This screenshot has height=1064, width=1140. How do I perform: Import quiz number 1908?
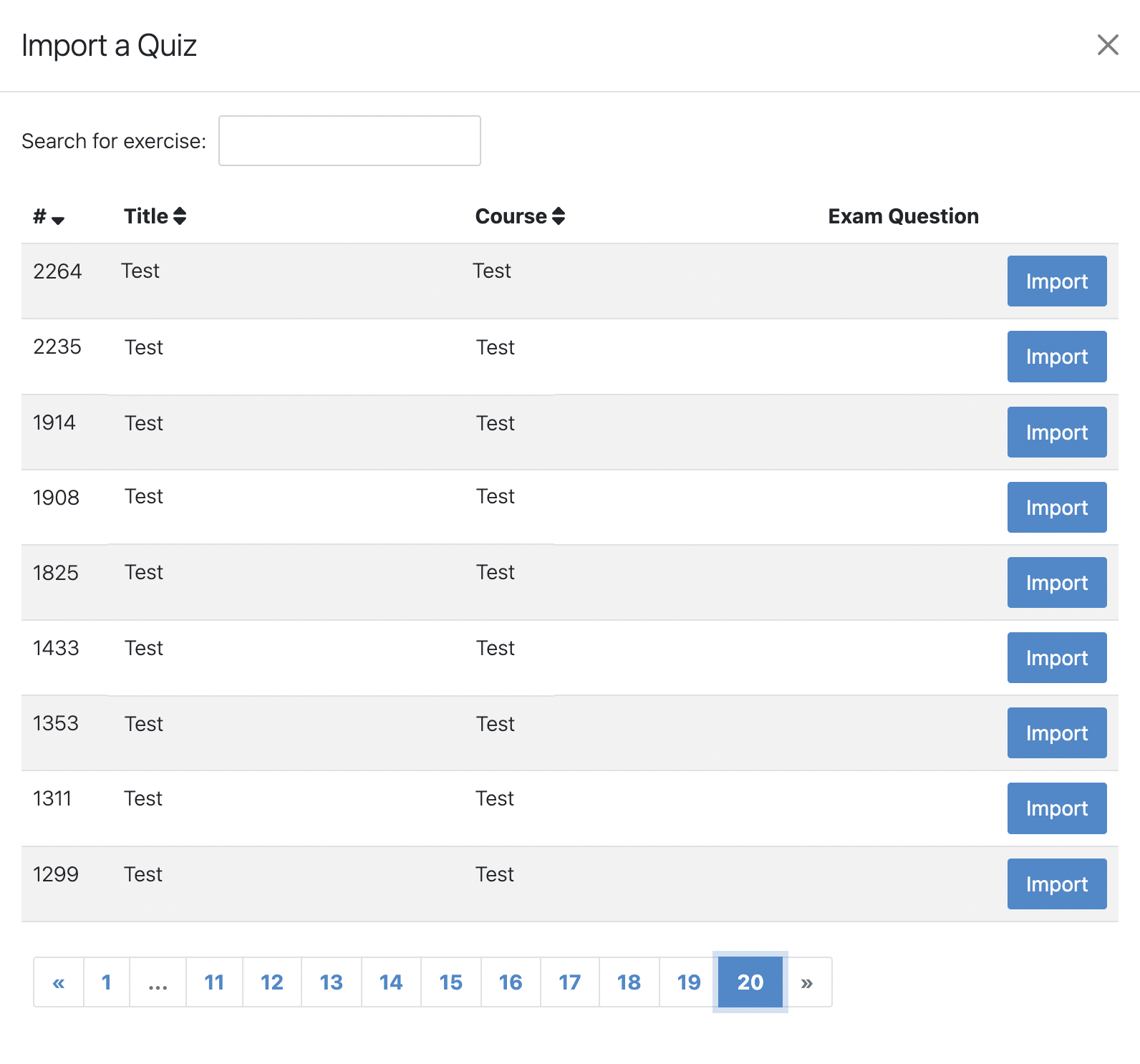(x=1056, y=508)
